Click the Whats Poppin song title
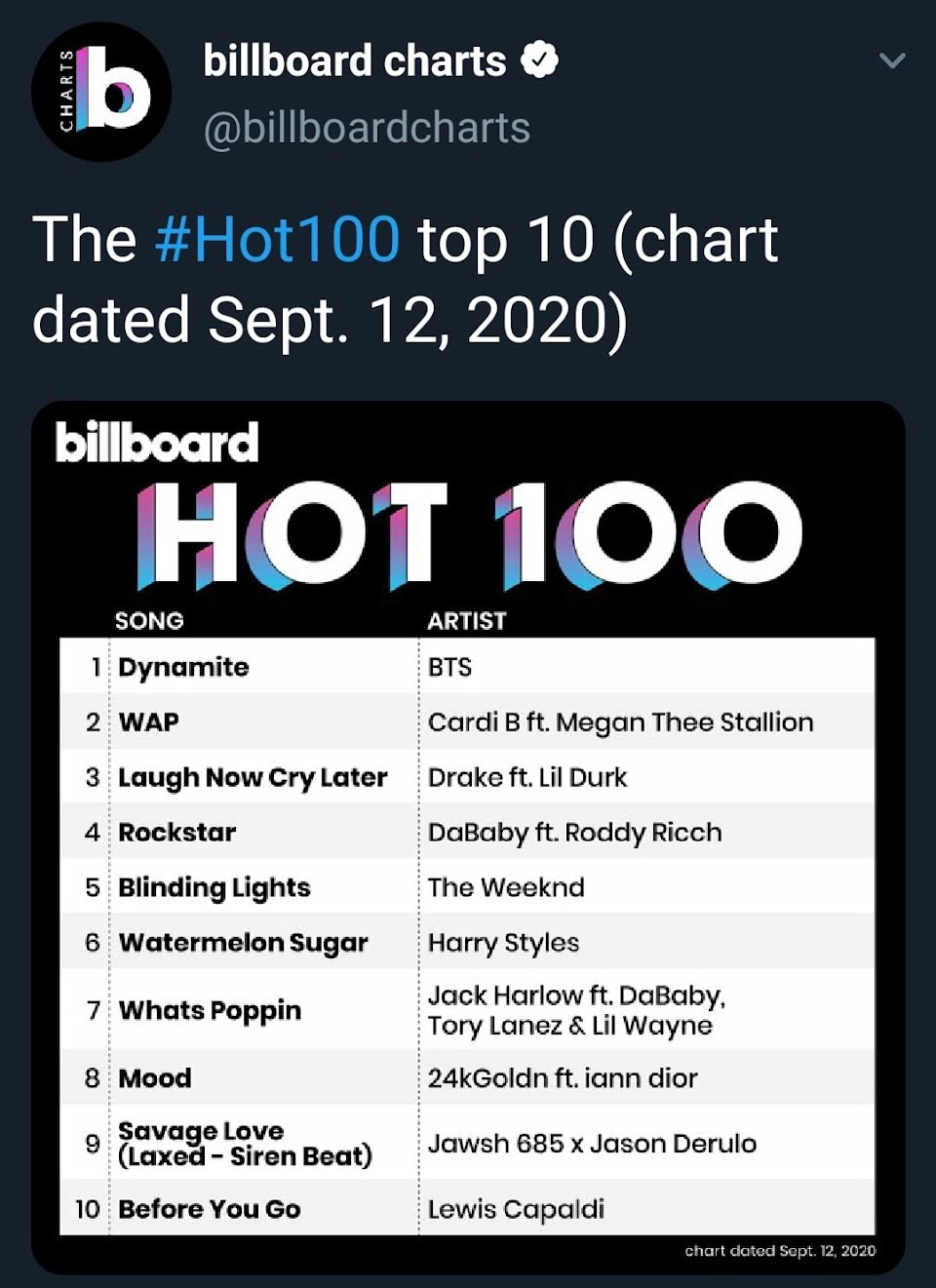 [210, 1010]
